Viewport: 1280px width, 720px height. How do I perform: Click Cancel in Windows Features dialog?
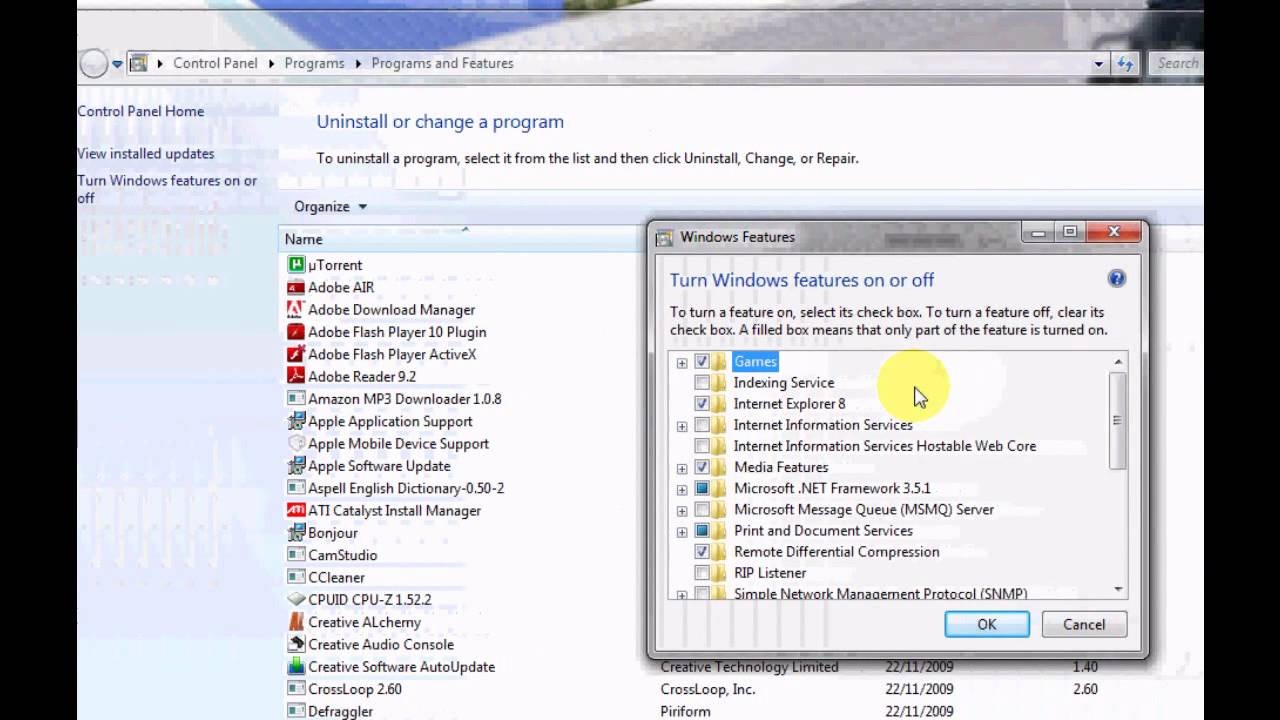pyautogui.click(x=1084, y=624)
